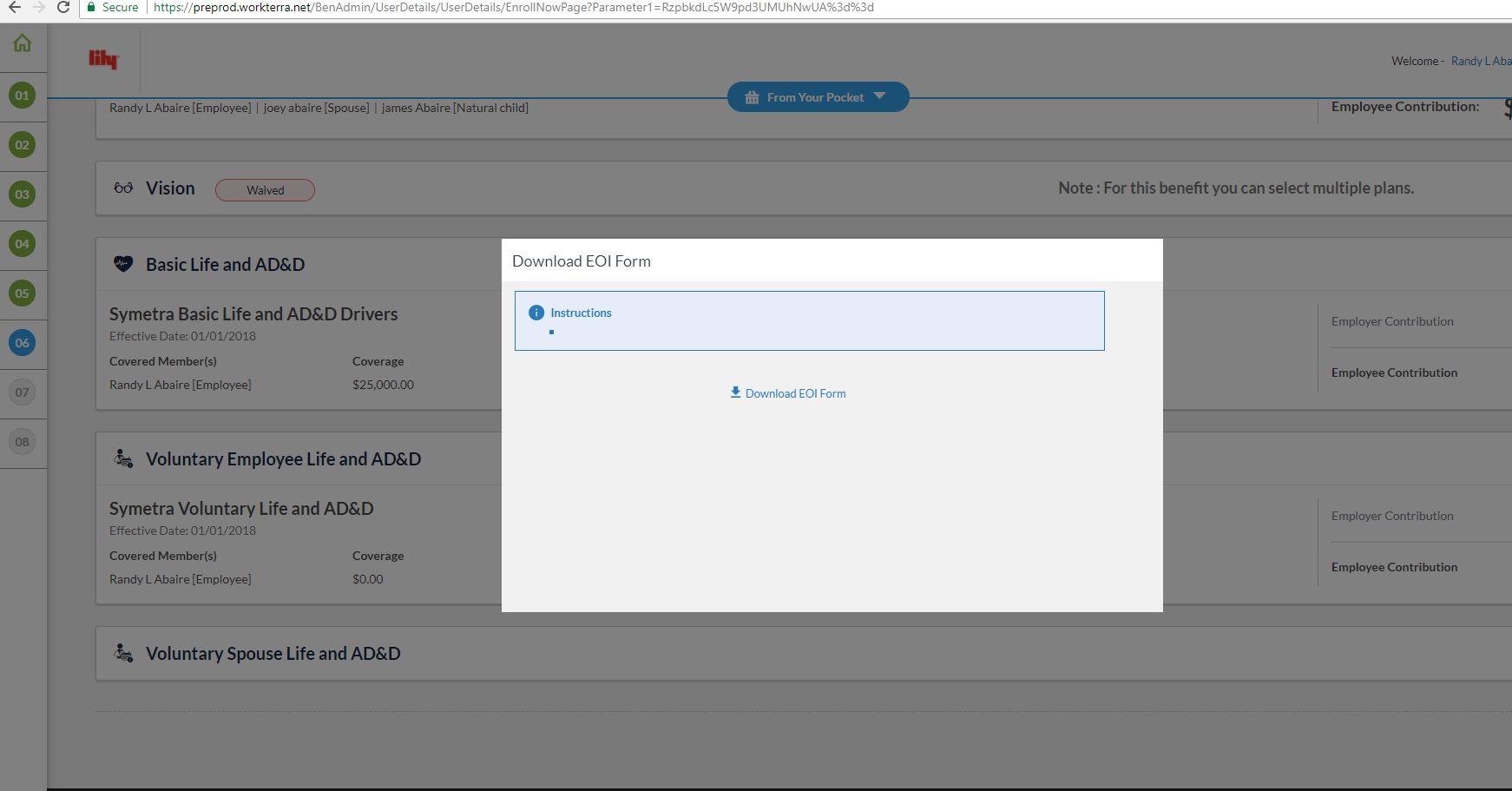Click the Instructions info icon
Viewport: 1512px width, 791px height.
point(536,313)
